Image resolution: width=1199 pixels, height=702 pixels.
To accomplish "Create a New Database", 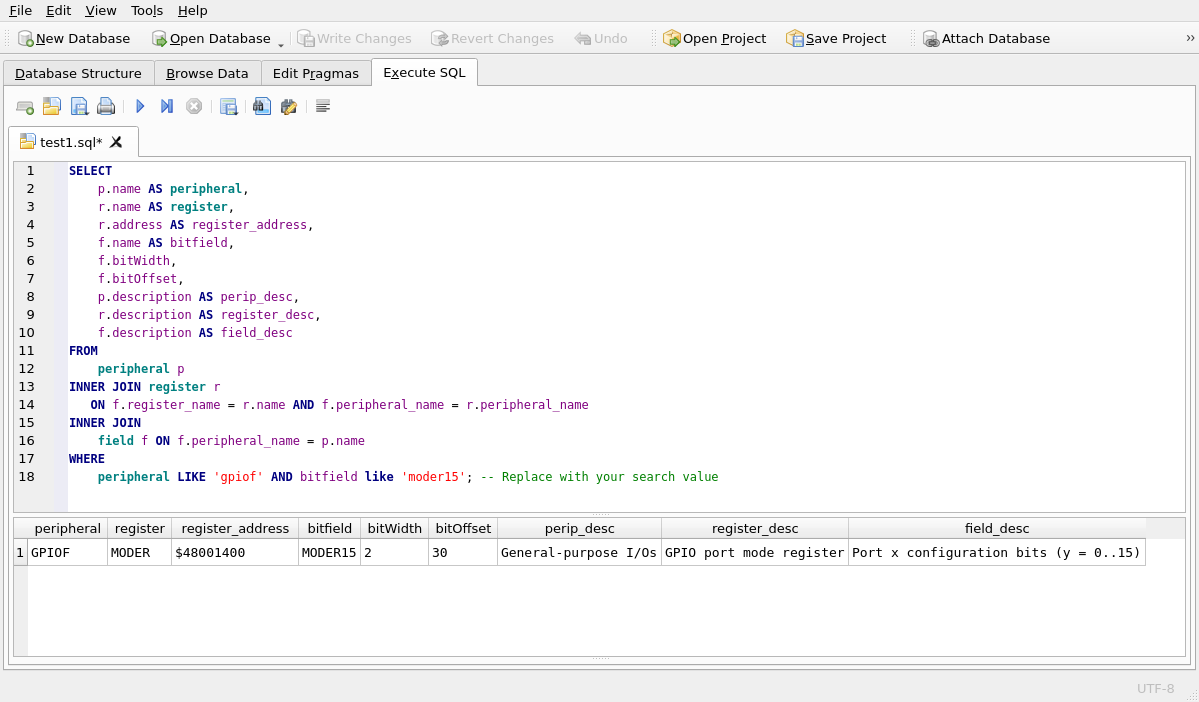I will click(x=73, y=38).
